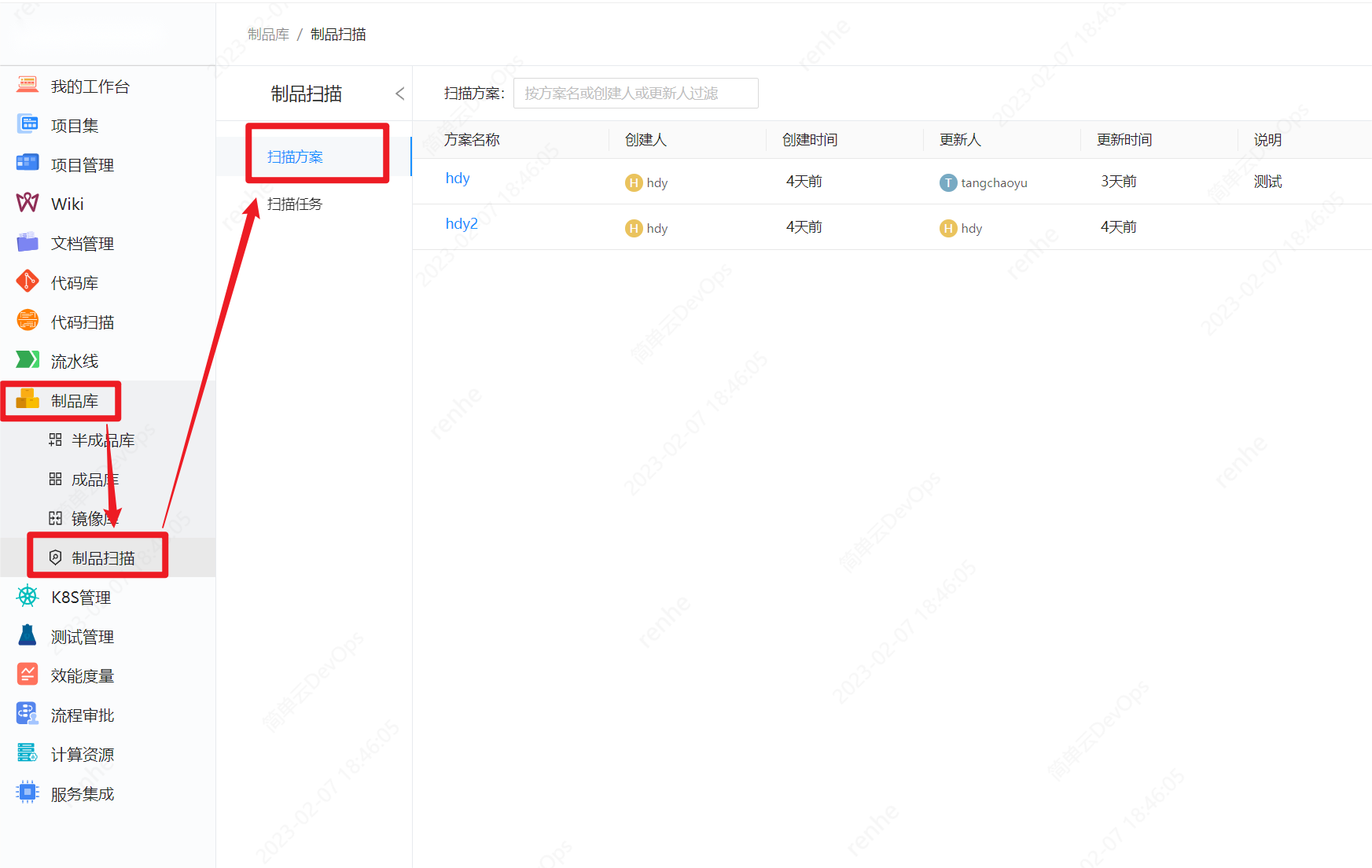Collapse the 制品扫描 panel with the chevron
Screen dimensions: 1372x868
[399, 94]
